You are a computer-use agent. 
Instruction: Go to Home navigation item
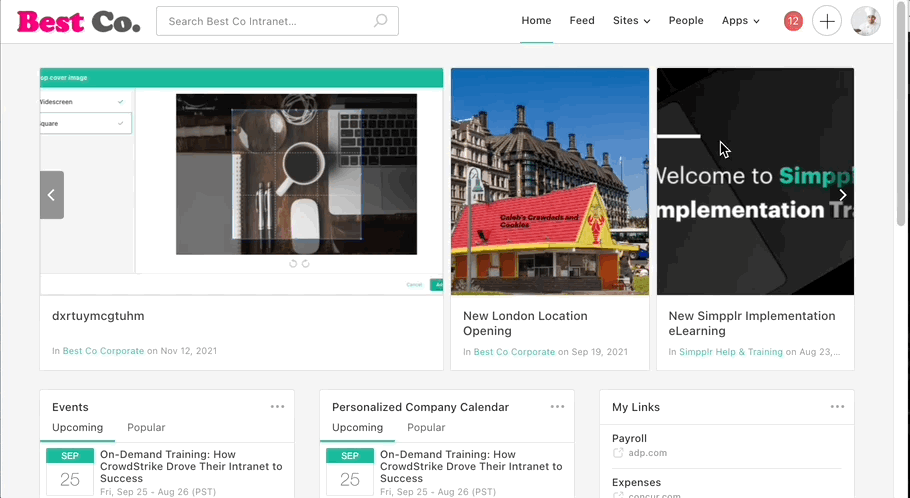tap(536, 21)
